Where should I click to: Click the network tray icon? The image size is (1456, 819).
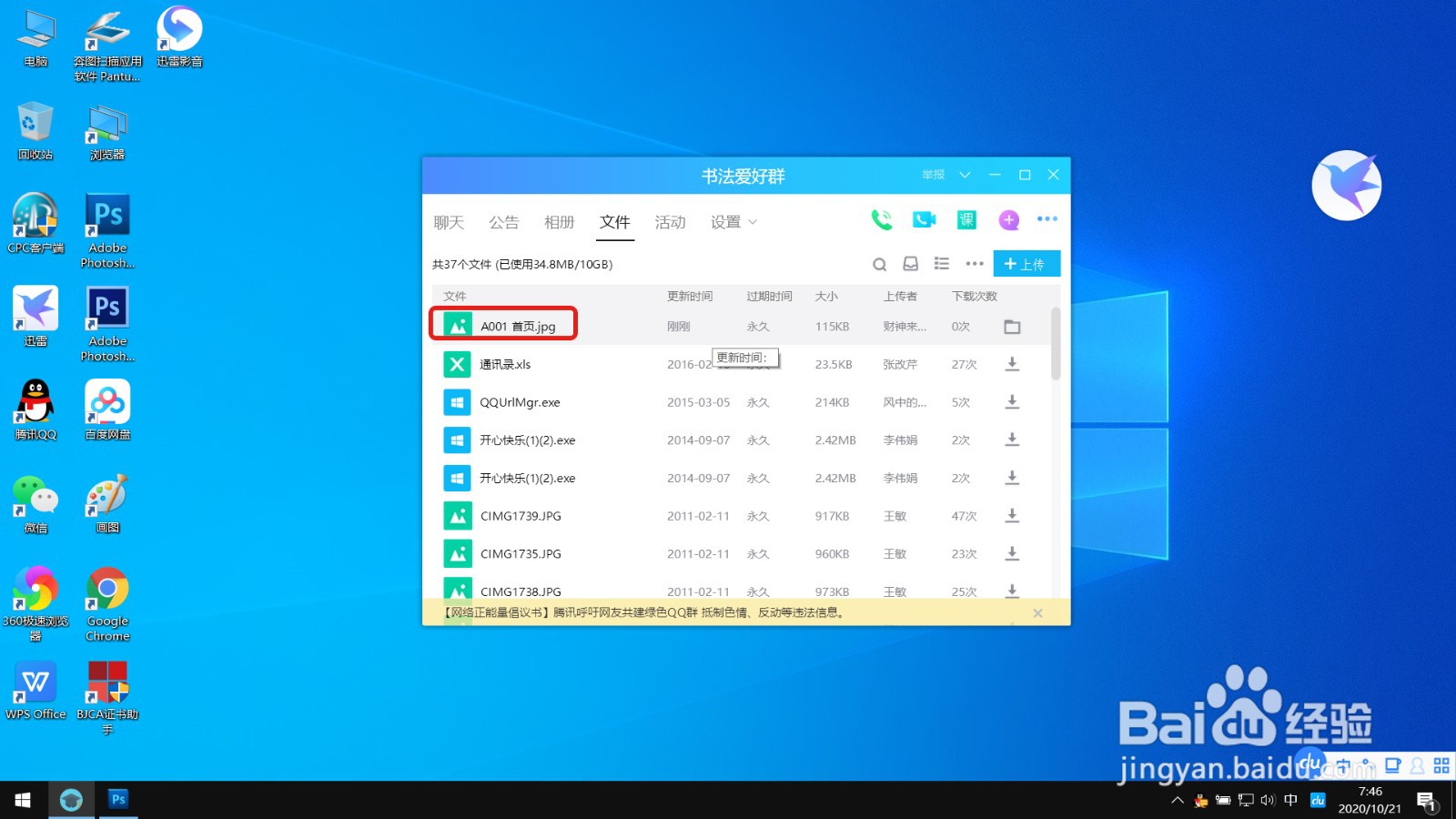click(1246, 801)
